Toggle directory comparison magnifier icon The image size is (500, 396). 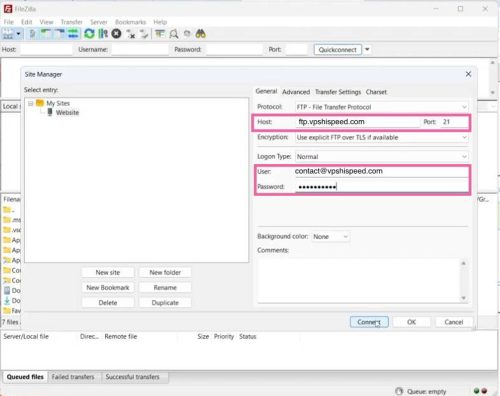click(x=174, y=34)
